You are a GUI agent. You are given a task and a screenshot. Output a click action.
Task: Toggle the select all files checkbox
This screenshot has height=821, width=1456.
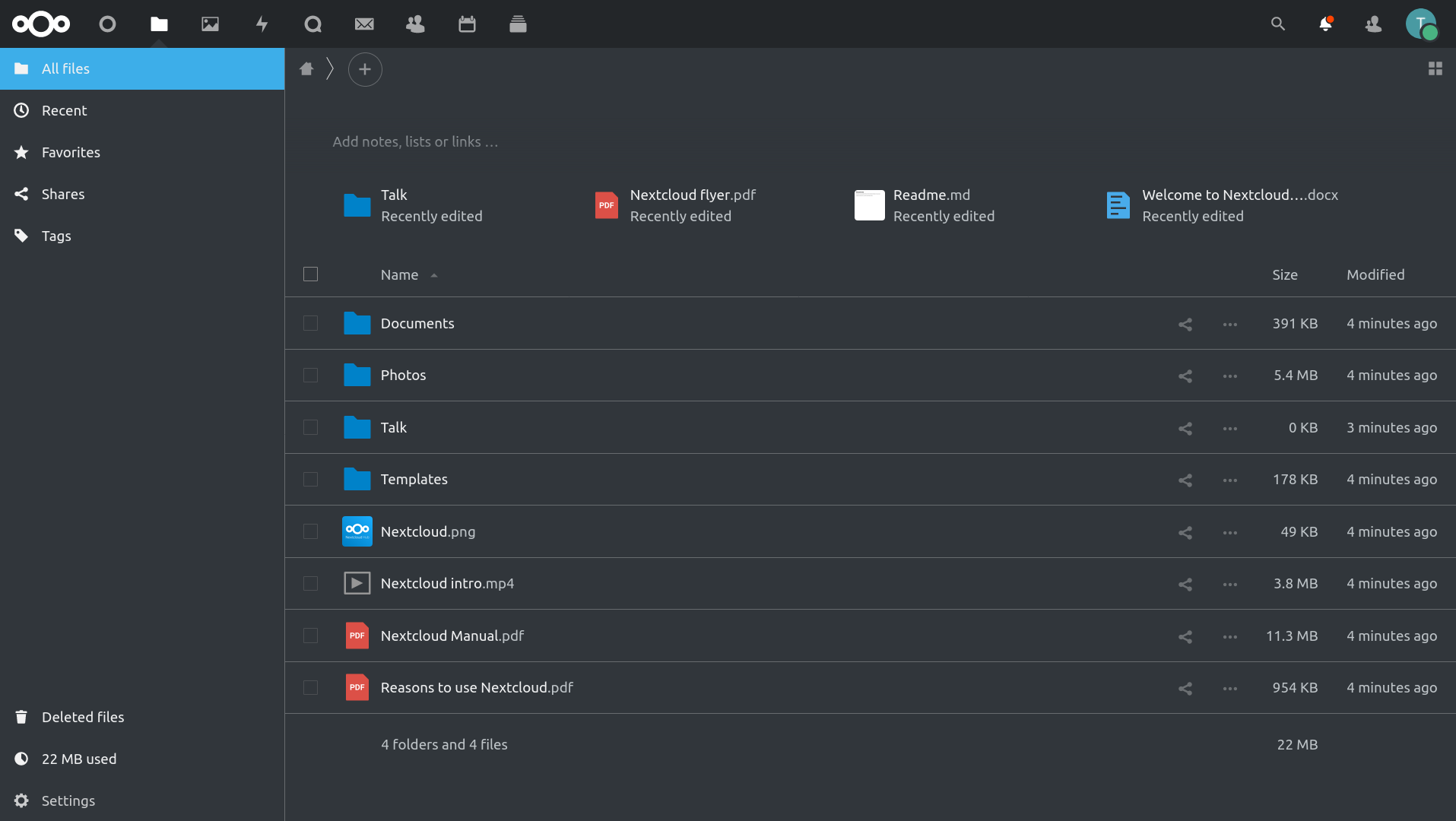[310, 274]
